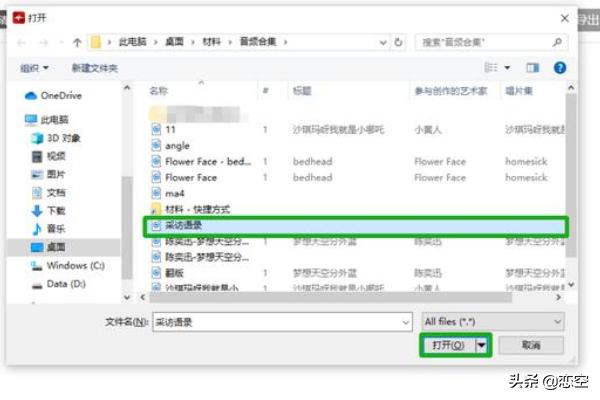This screenshot has width=600, height=400.
Task: Open 视频 folder in sidebar
Action: click(49, 156)
